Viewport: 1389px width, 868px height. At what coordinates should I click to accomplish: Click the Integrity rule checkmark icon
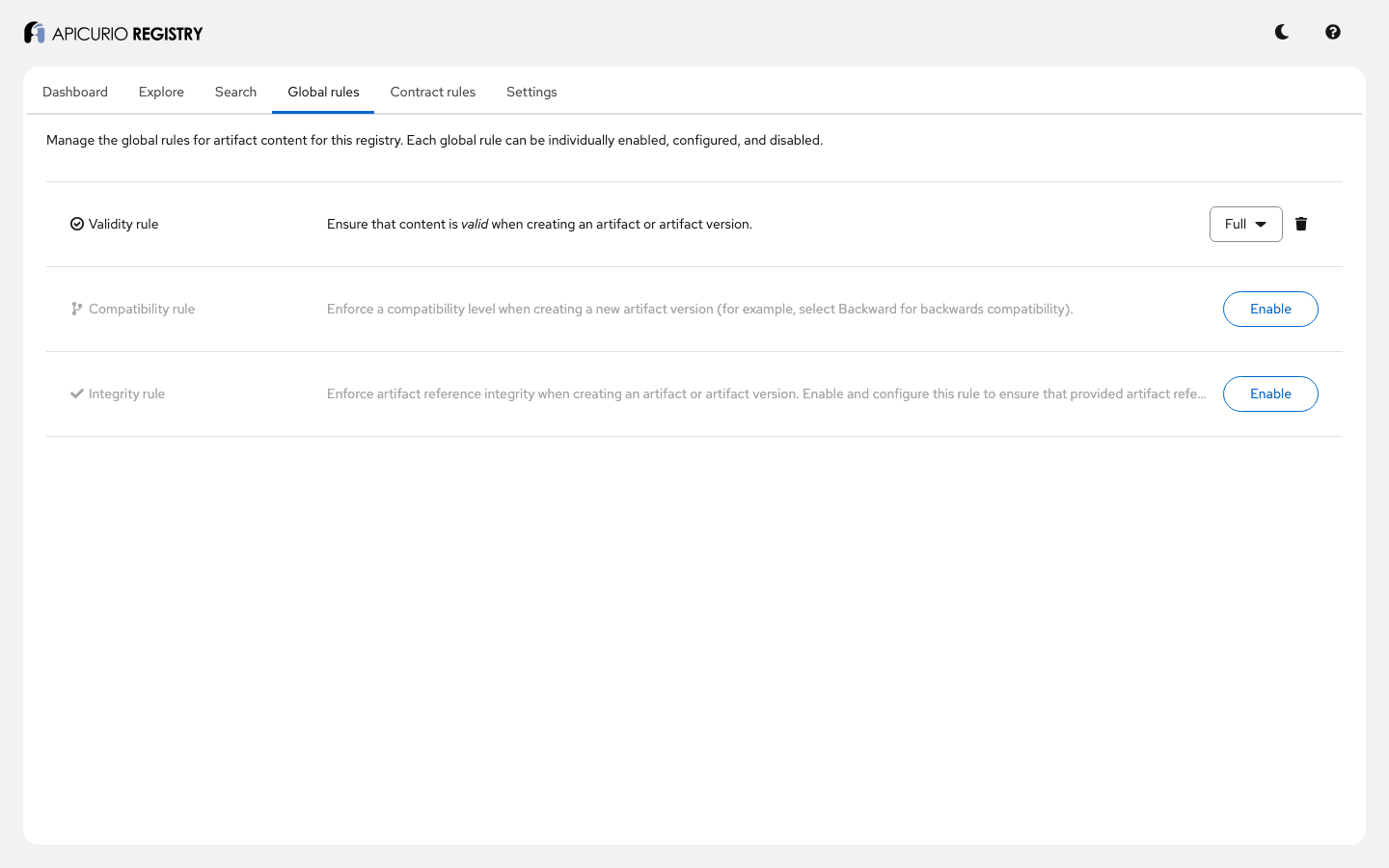[x=77, y=393]
